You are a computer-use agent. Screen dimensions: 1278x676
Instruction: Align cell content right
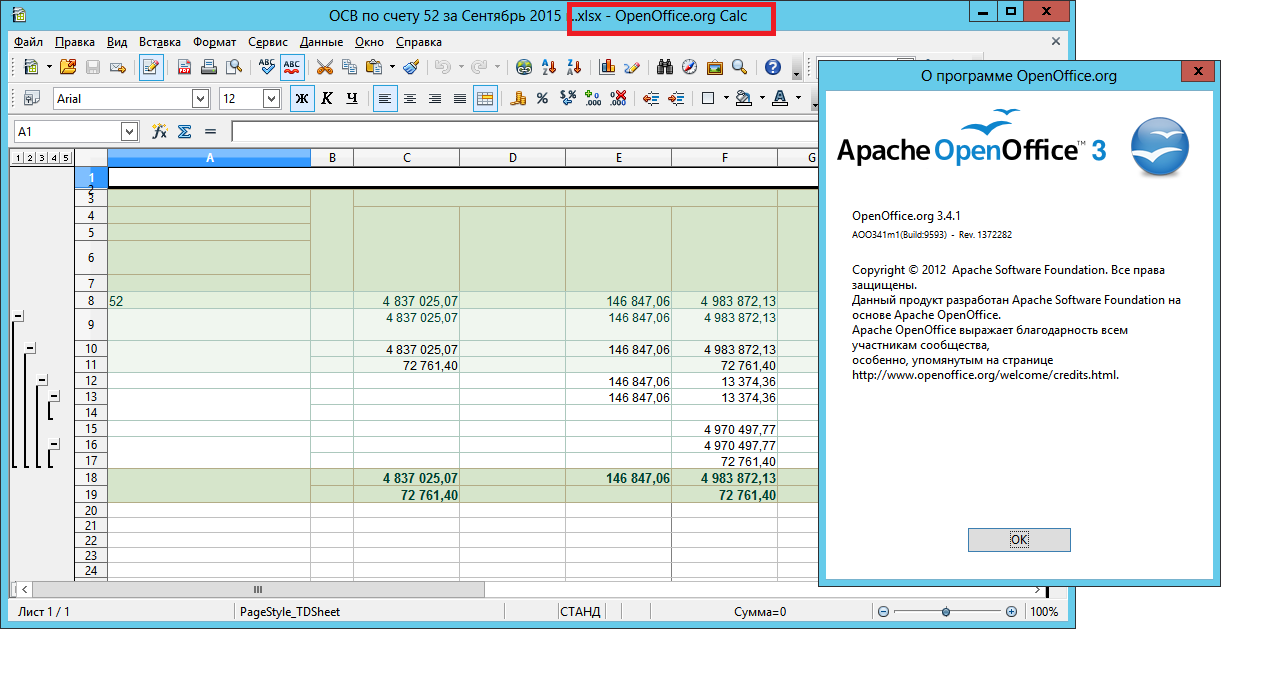pyautogui.click(x=435, y=98)
